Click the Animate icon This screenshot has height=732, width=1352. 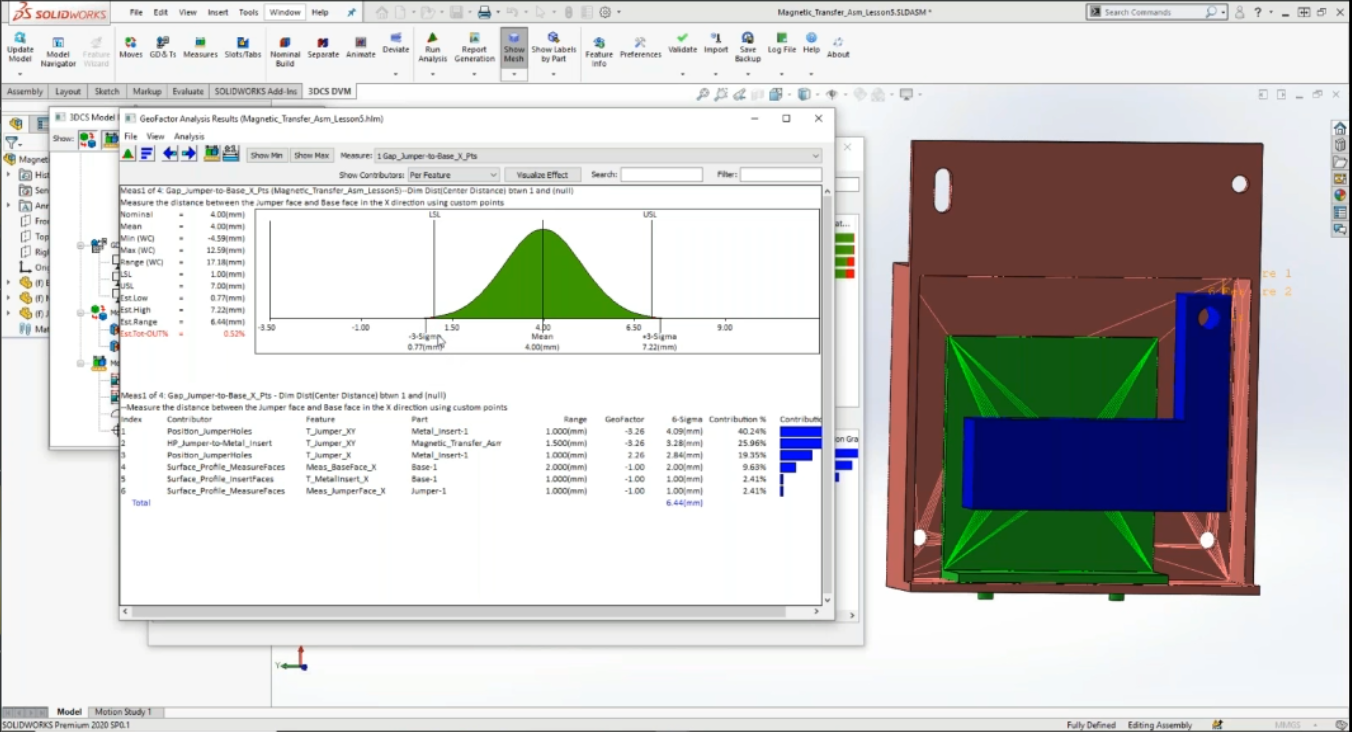pyautogui.click(x=360, y=46)
